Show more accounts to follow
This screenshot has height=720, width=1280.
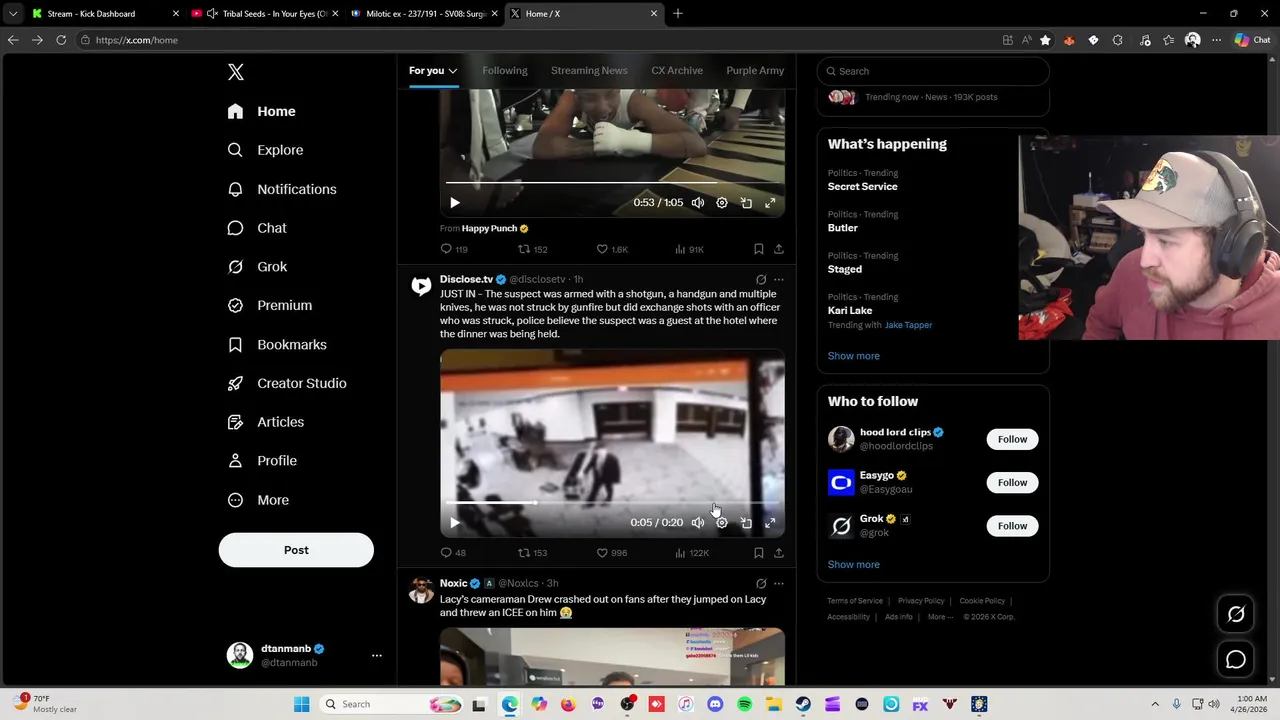(853, 565)
